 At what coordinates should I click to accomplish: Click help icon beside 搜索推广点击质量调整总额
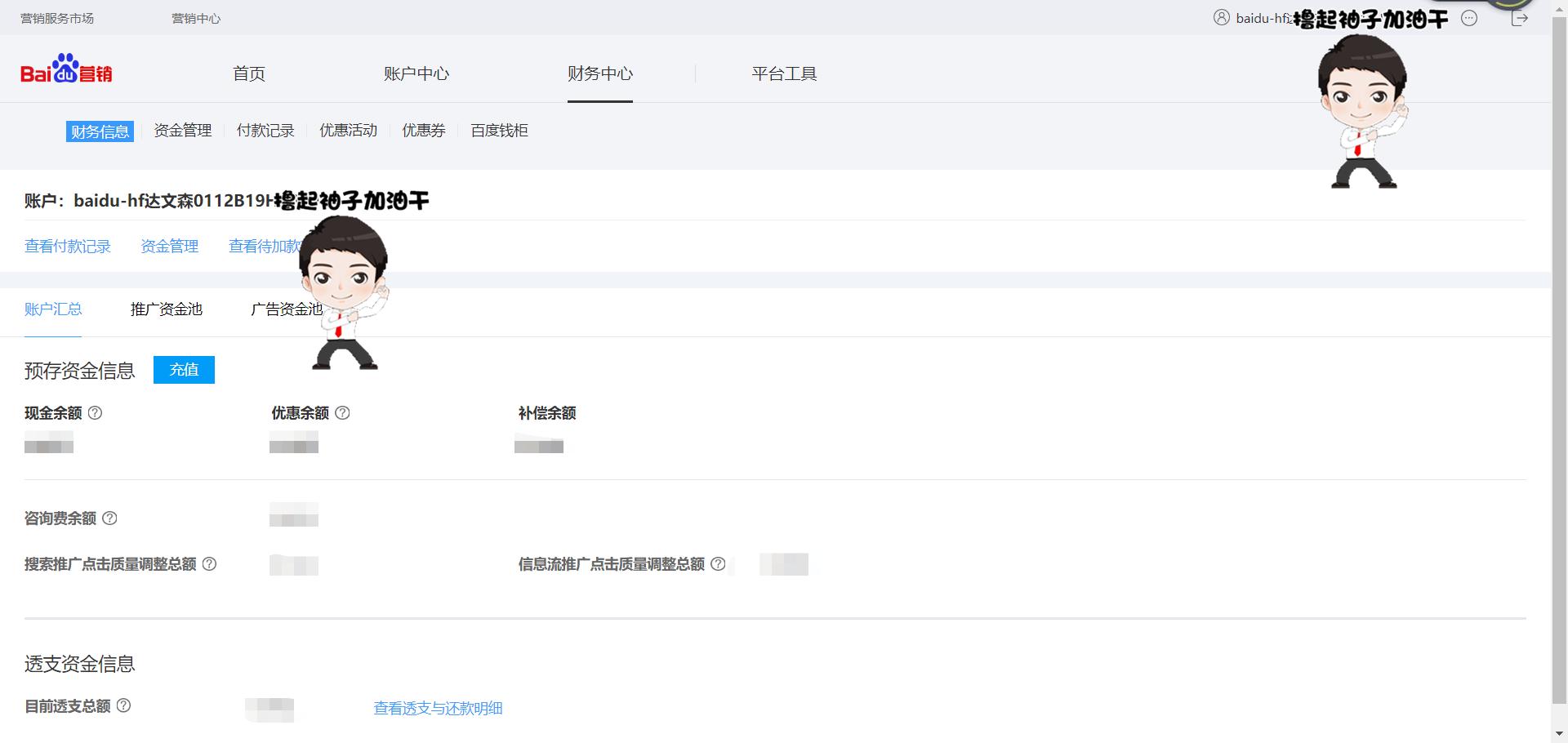[210, 564]
